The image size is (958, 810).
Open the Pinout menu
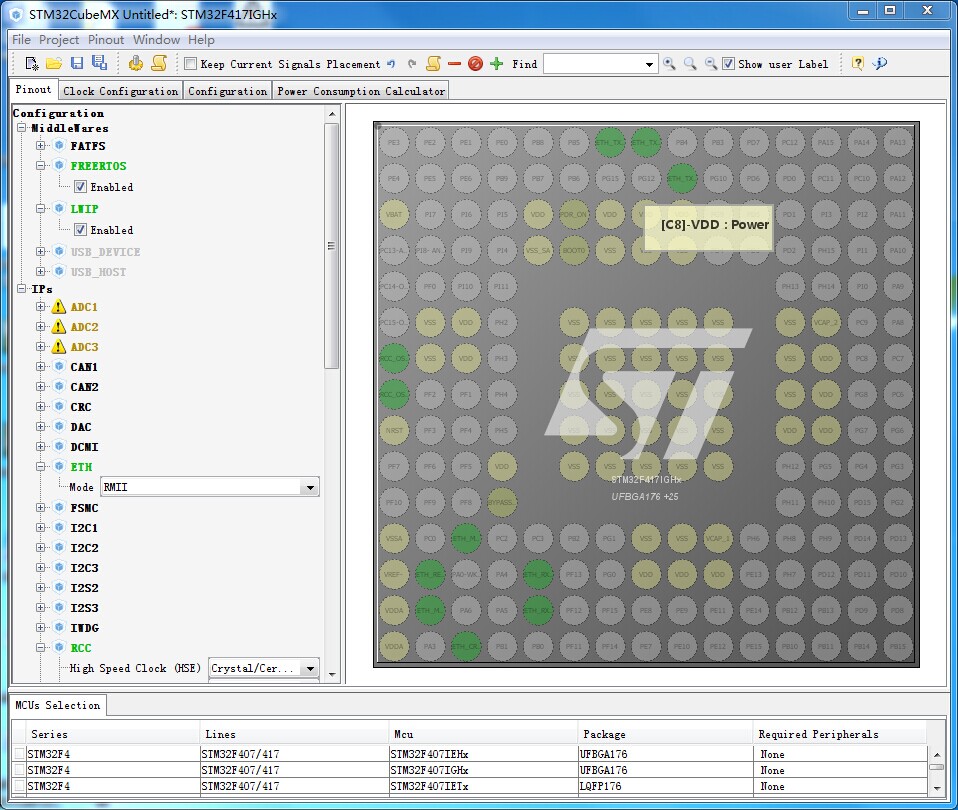coord(106,40)
